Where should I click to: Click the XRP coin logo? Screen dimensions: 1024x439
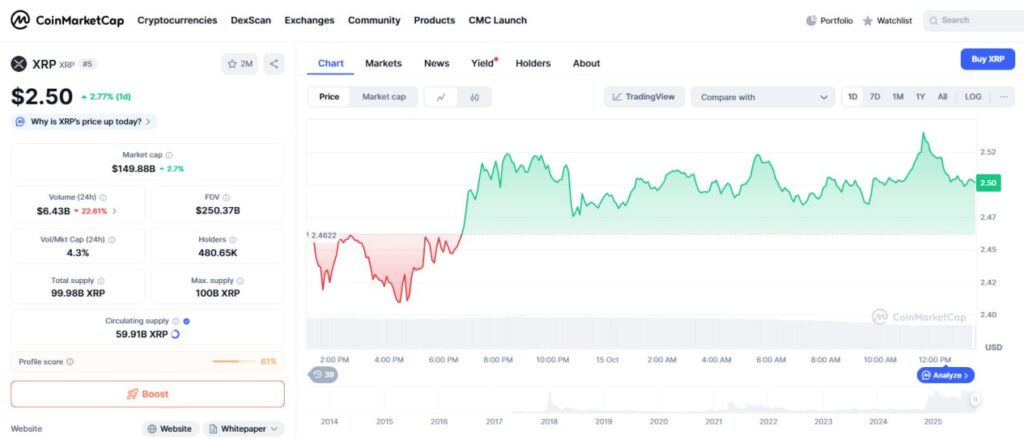[19, 64]
